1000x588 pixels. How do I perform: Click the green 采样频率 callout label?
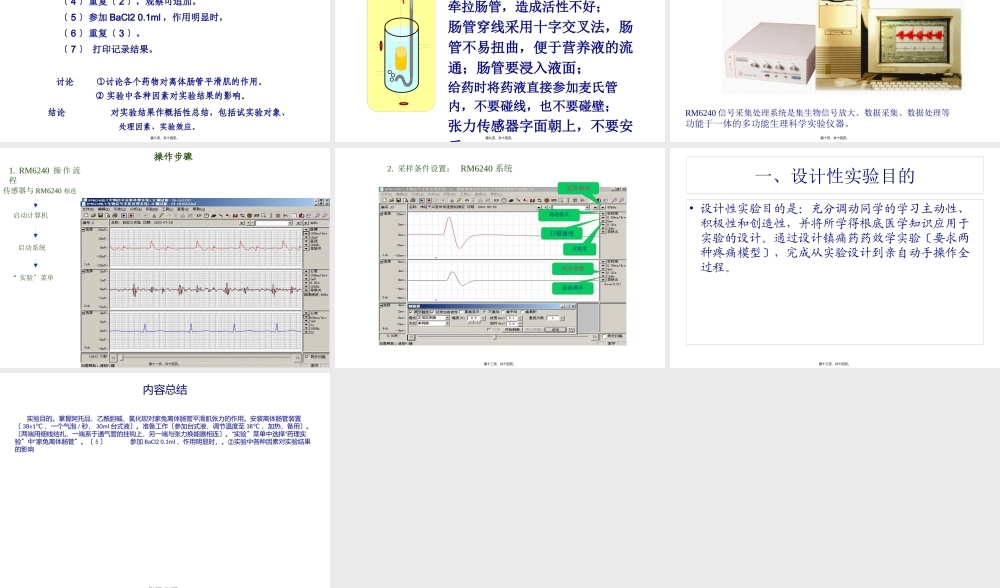tap(579, 188)
